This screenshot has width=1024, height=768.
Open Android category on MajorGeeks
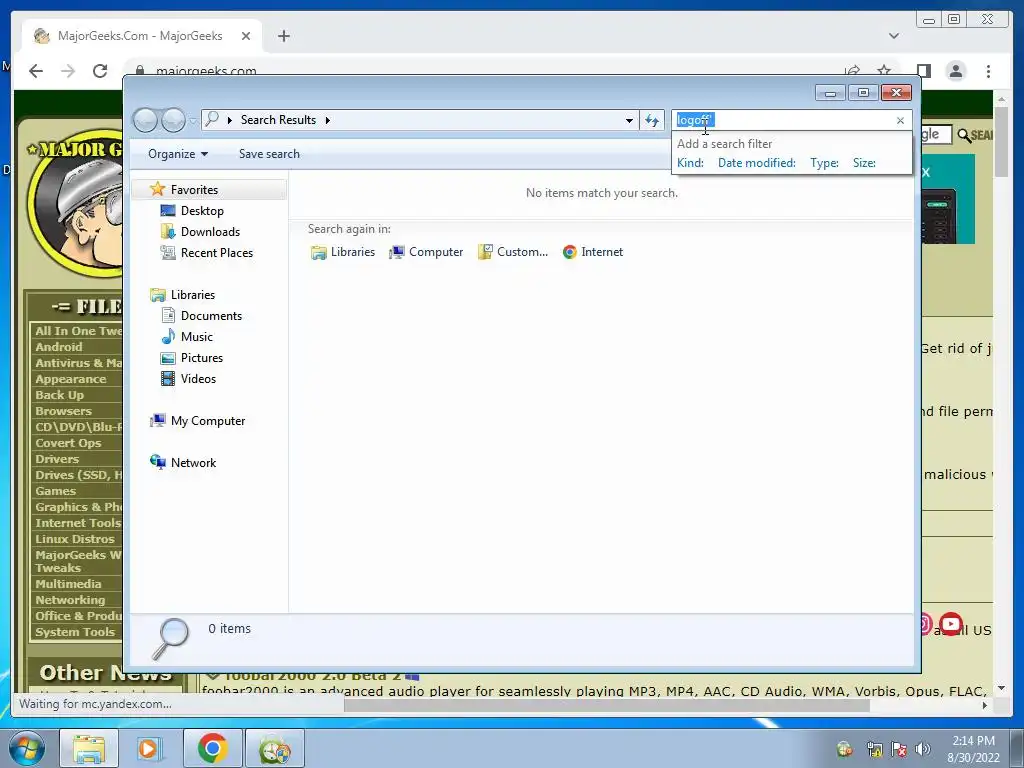(x=59, y=347)
